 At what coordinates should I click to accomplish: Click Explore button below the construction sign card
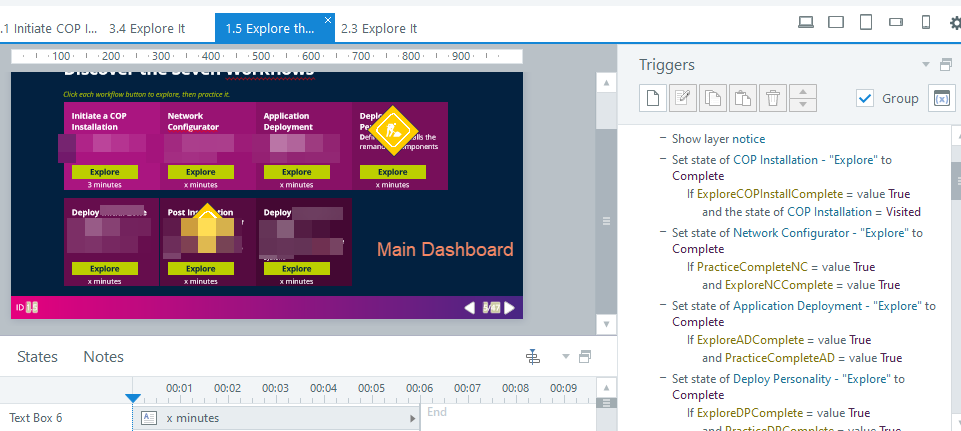pyautogui.click(x=393, y=172)
